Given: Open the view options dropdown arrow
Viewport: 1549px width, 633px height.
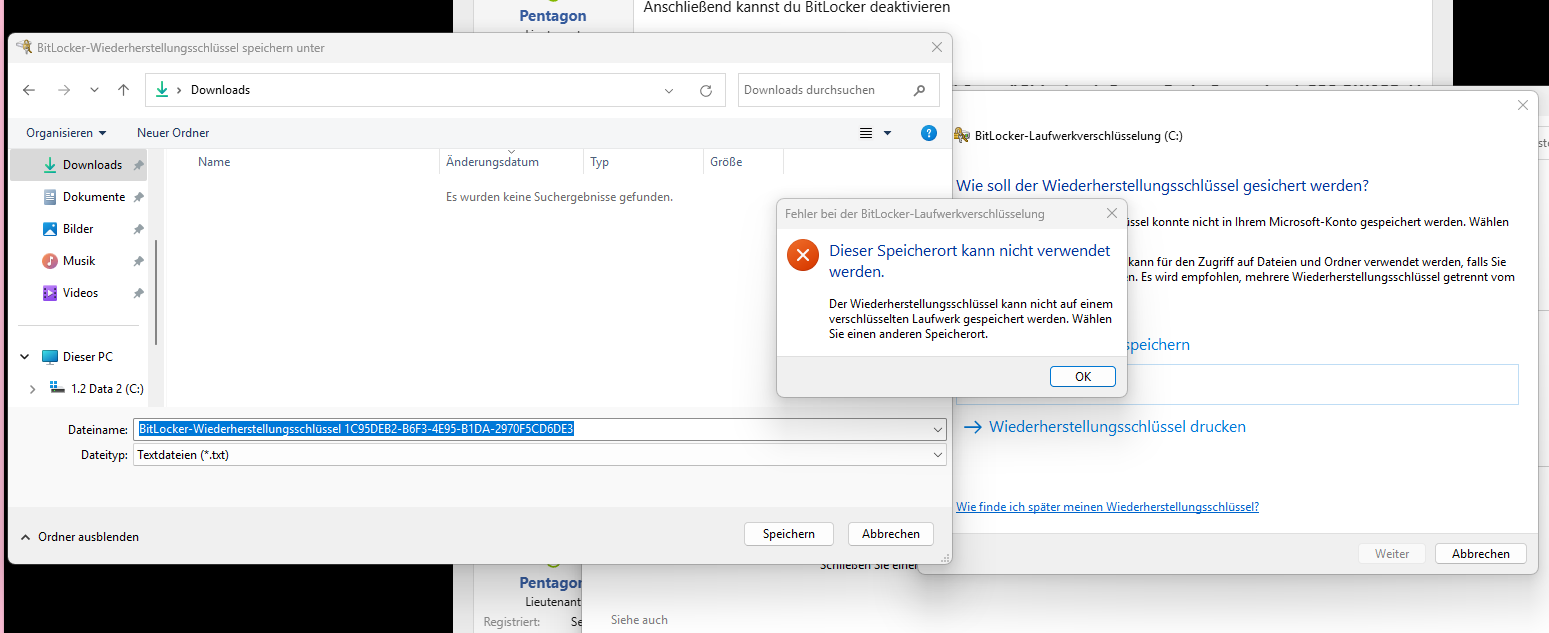Looking at the screenshot, I should click(887, 133).
